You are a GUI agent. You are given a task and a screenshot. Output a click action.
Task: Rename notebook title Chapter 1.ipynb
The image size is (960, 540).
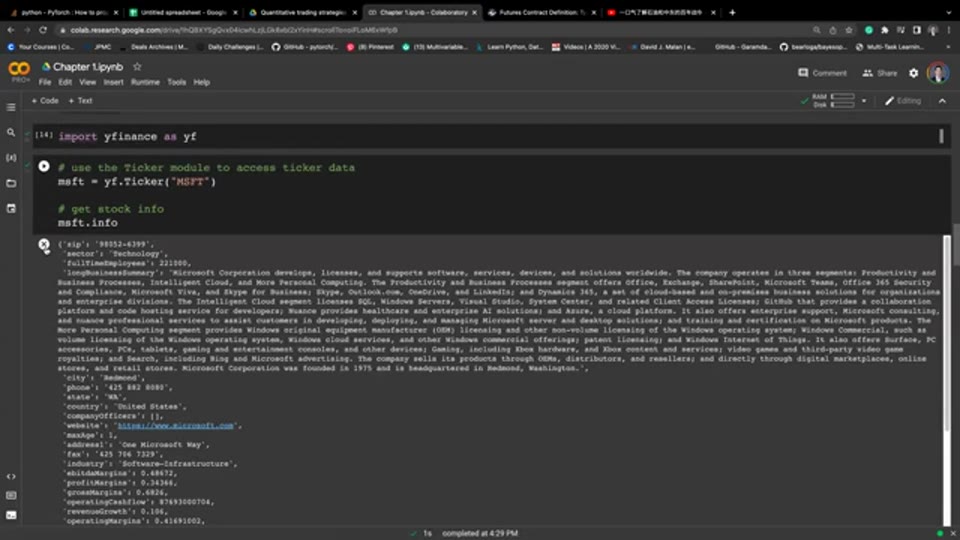pos(88,67)
